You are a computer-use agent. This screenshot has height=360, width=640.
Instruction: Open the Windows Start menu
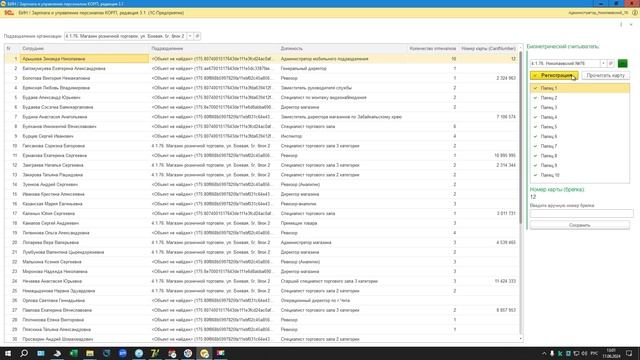pyautogui.click(x=8, y=353)
